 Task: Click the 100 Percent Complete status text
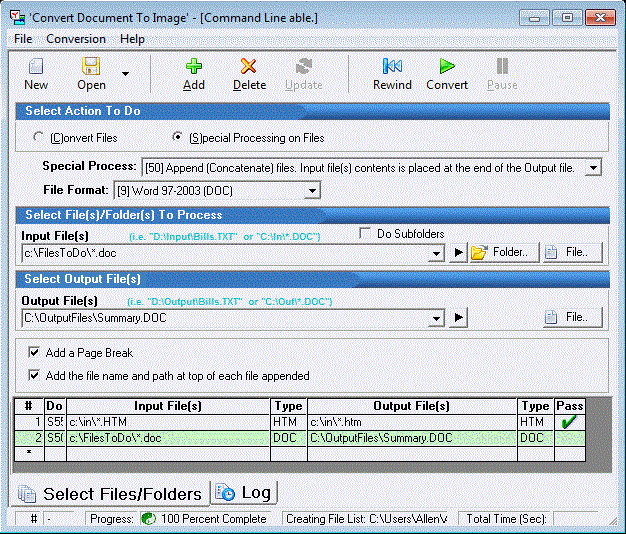pos(214,518)
